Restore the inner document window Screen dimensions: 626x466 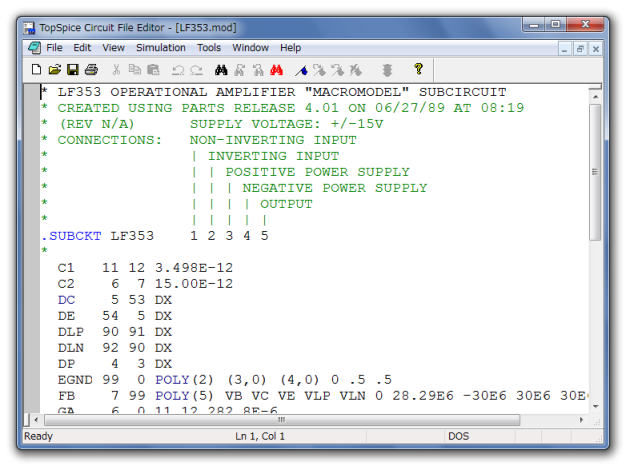(580, 49)
